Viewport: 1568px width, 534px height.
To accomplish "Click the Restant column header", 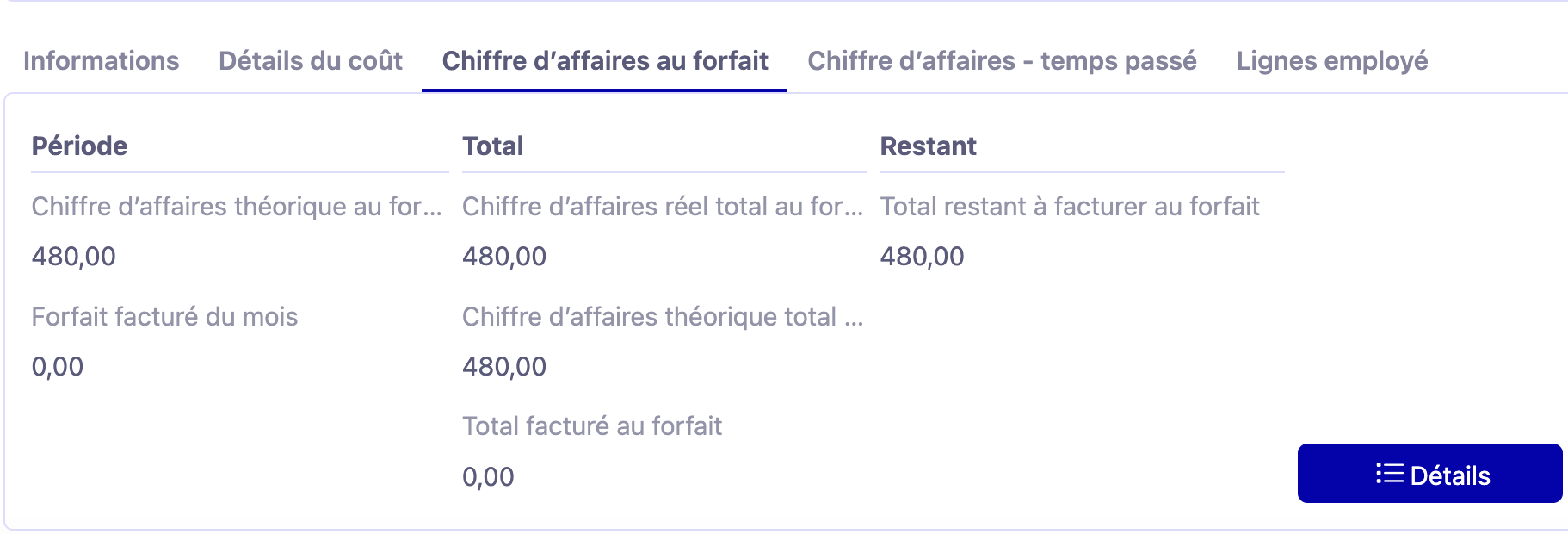I will point(928,146).
